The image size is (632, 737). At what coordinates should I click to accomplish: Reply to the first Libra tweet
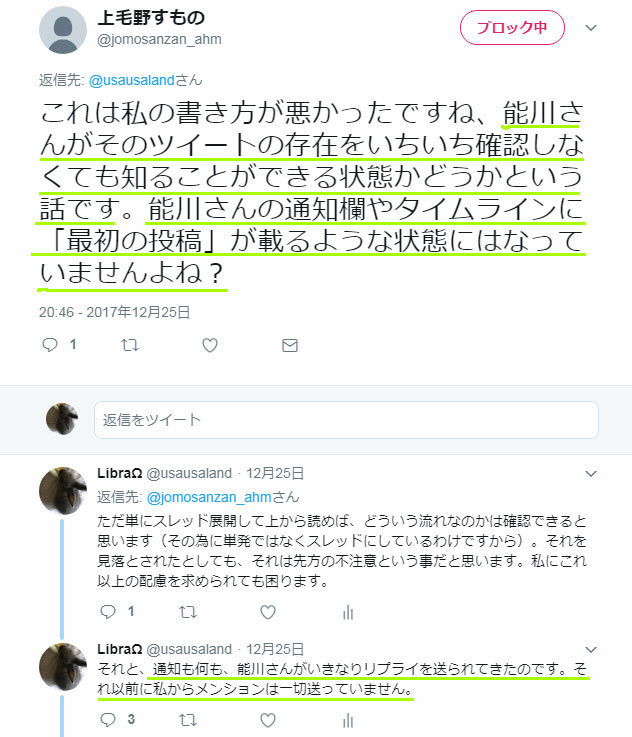click(108, 612)
